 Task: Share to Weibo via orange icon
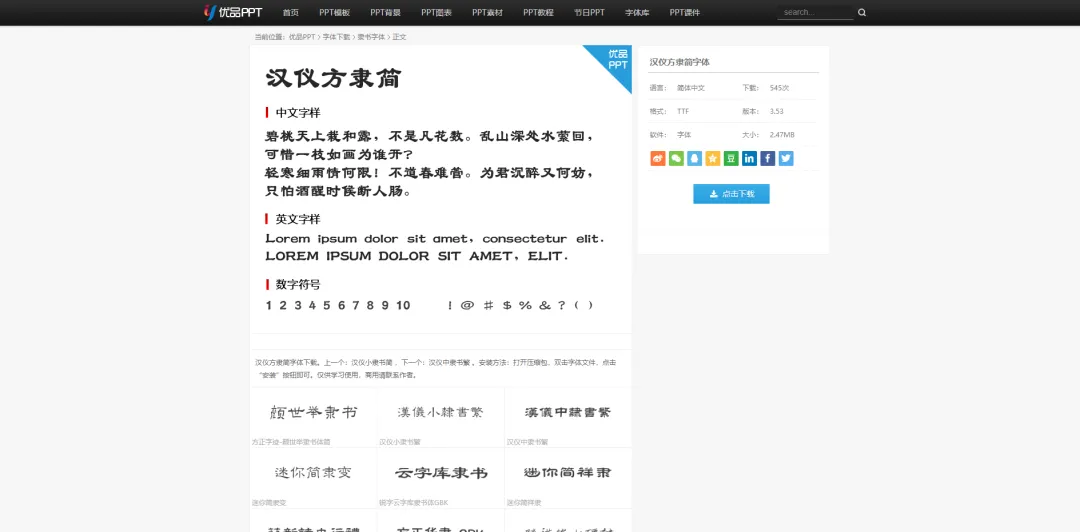coord(658,158)
